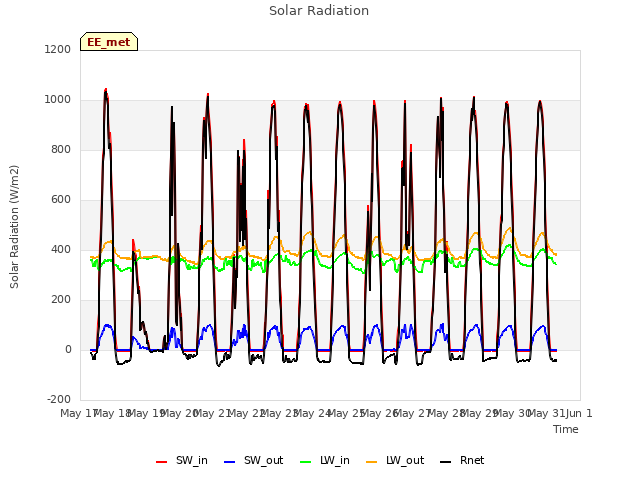Screen dimensions: 640x480
Task: Select the Rnet legend entry
Action: 462,460
